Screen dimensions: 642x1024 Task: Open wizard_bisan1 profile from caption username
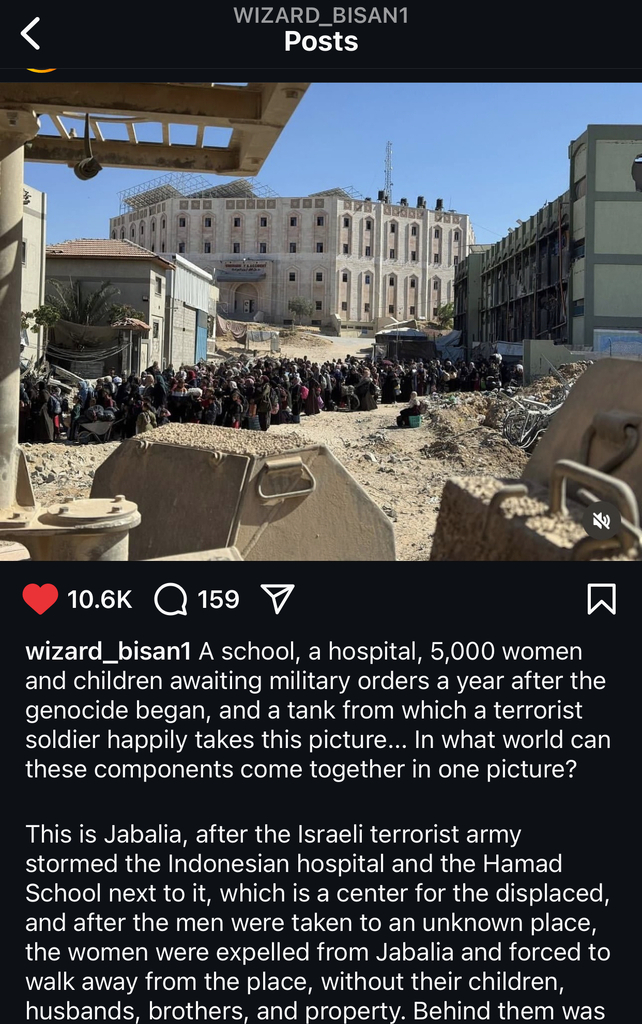[108, 651]
